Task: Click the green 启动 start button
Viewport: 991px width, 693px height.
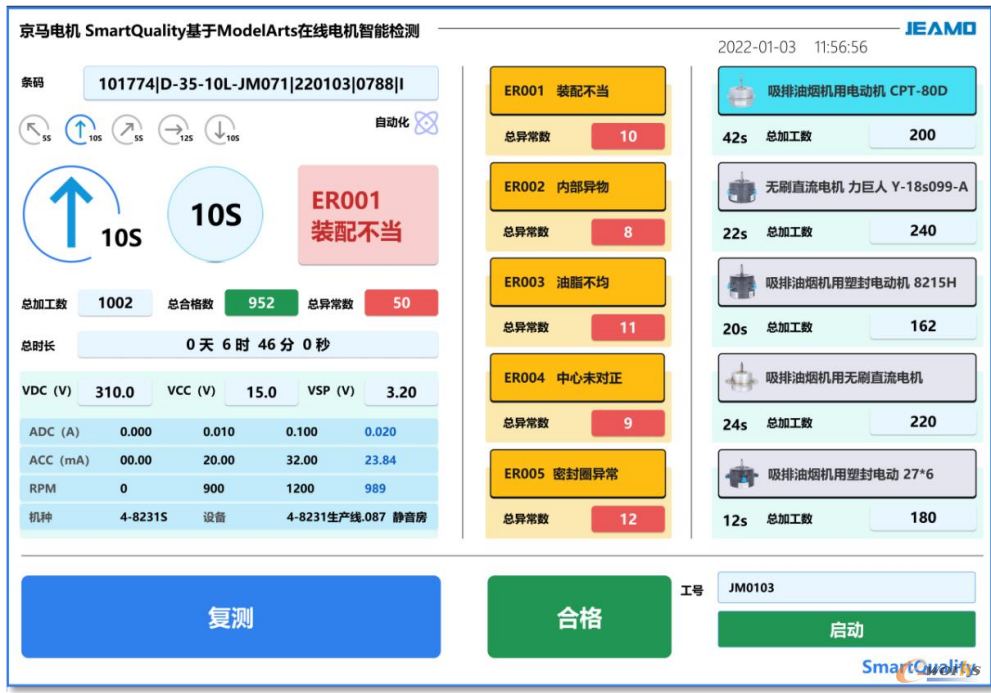Action: (x=847, y=630)
